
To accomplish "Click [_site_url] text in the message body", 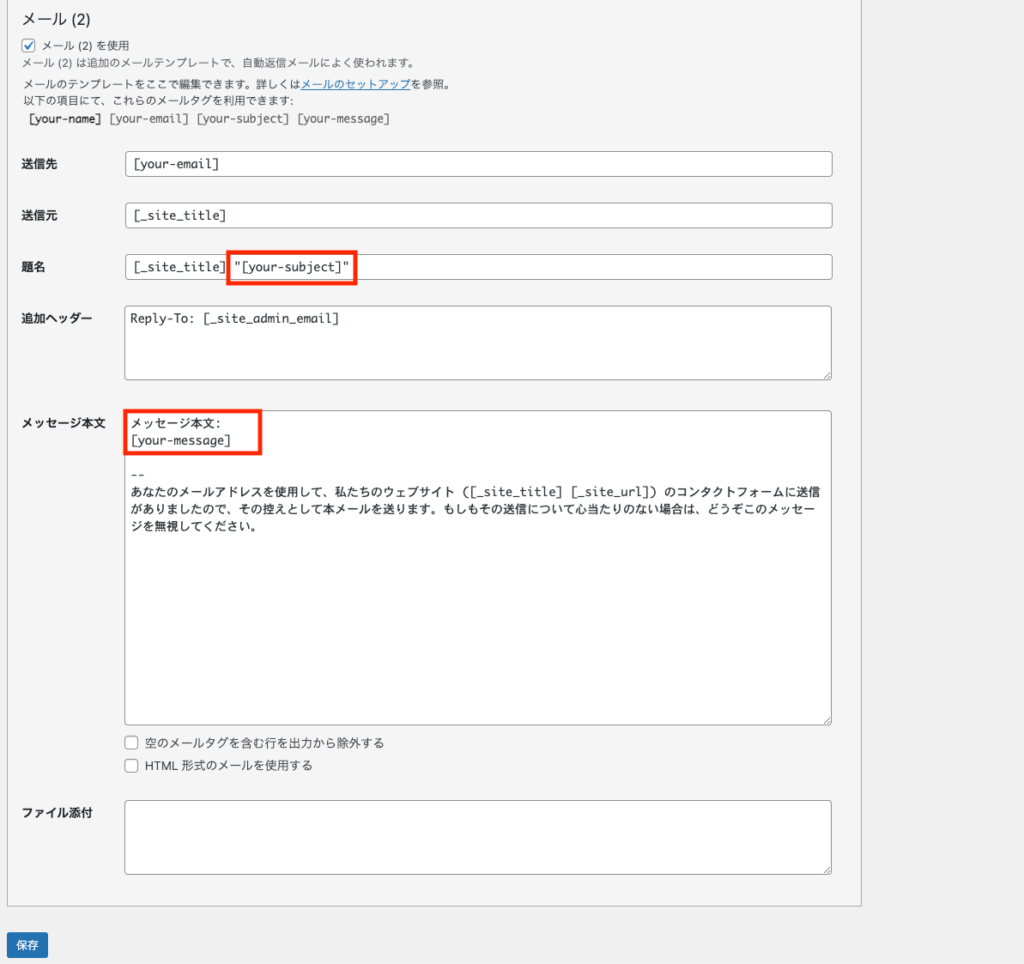I will click(611, 492).
